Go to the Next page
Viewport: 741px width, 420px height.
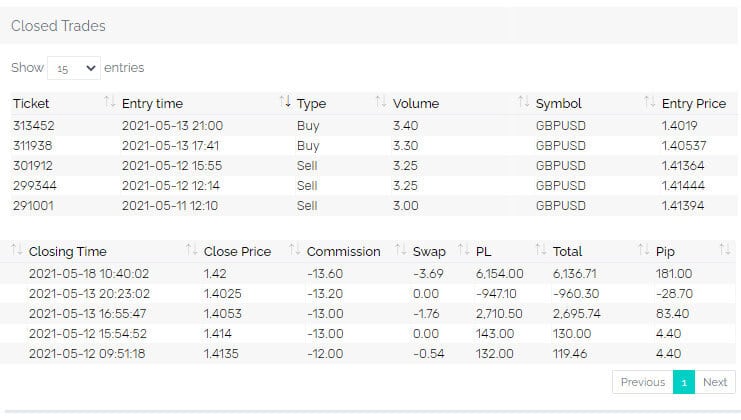click(715, 382)
